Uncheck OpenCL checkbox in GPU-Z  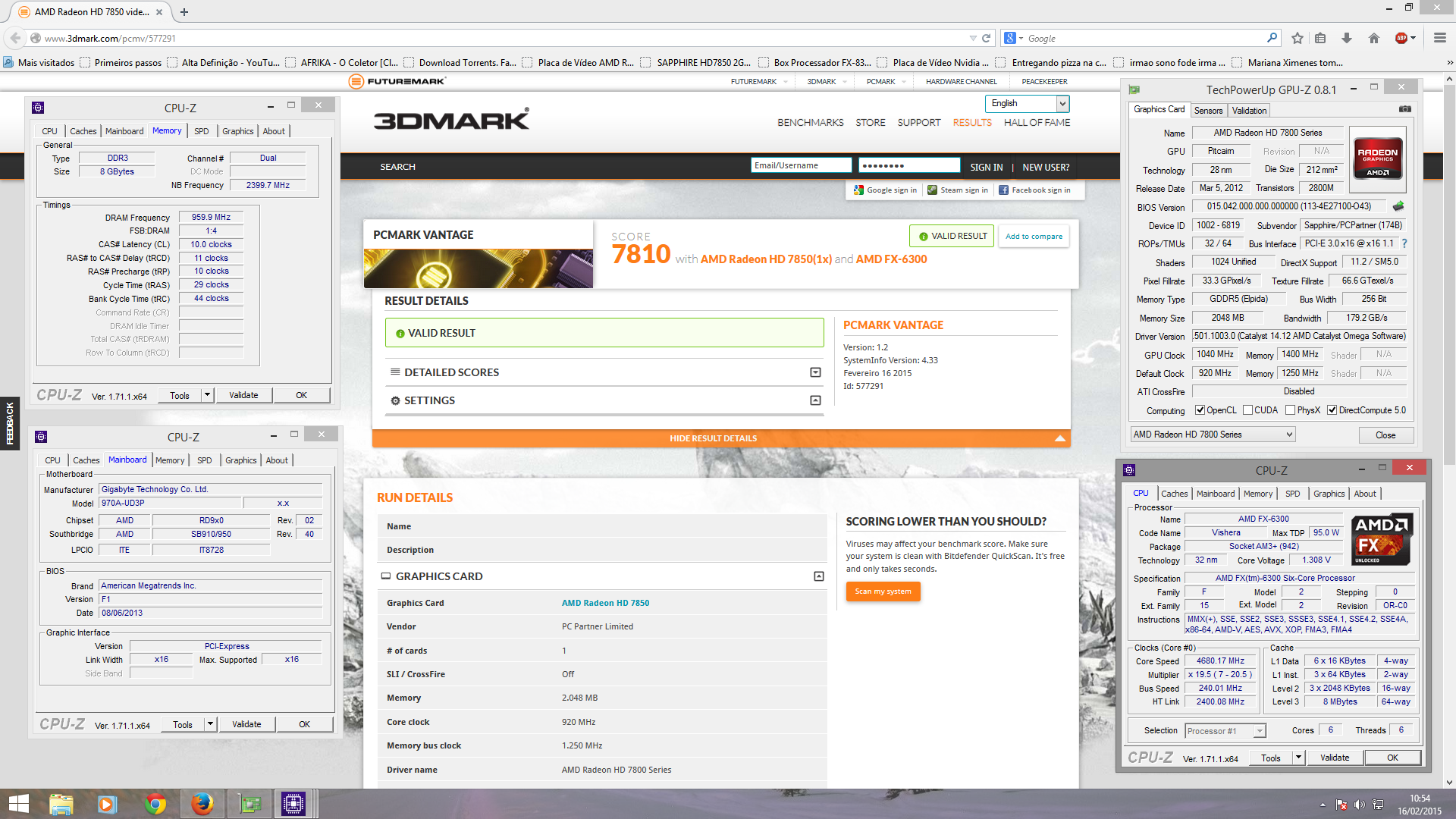click(x=1200, y=410)
